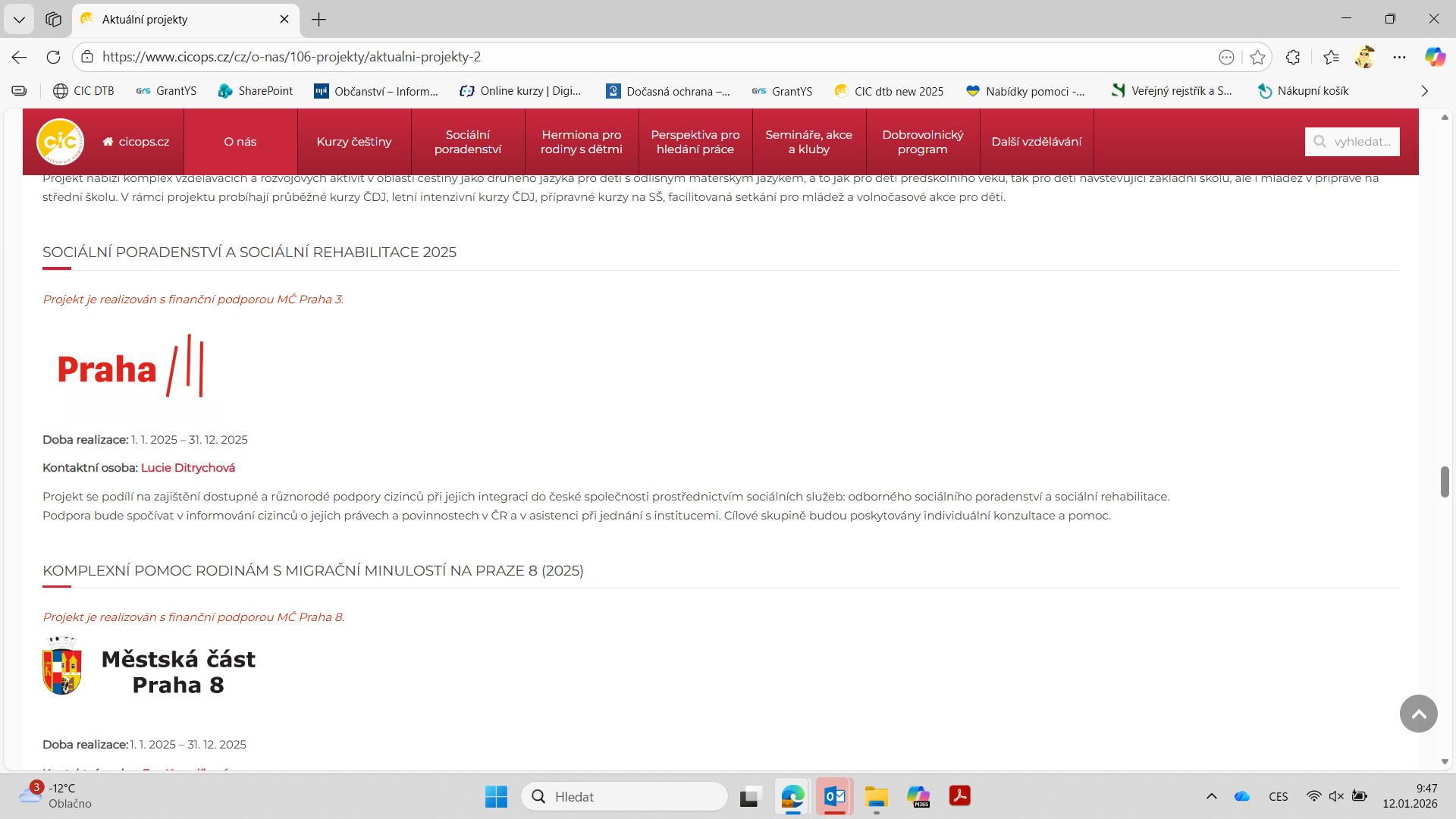1456x819 pixels.
Task: Expand the tab search dropdown chevron
Action: coord(19,19)
